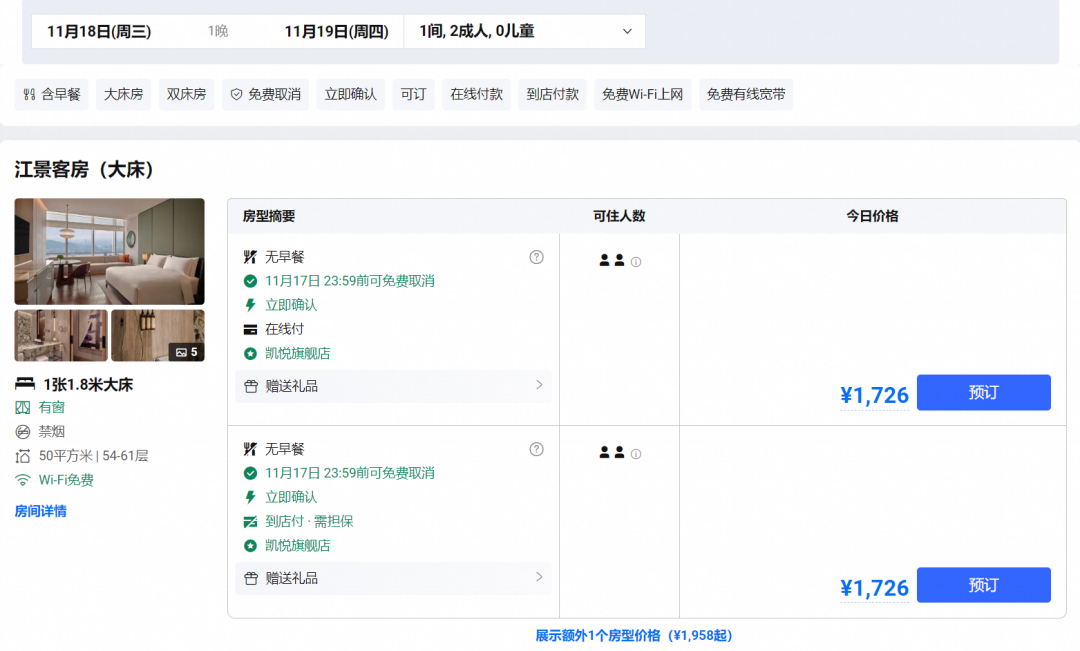Image resolution: width=1080 pixels, height=651 pixels.
Task: Show the extra room price (¥1,958起)
Action: [x=634, y=635]
